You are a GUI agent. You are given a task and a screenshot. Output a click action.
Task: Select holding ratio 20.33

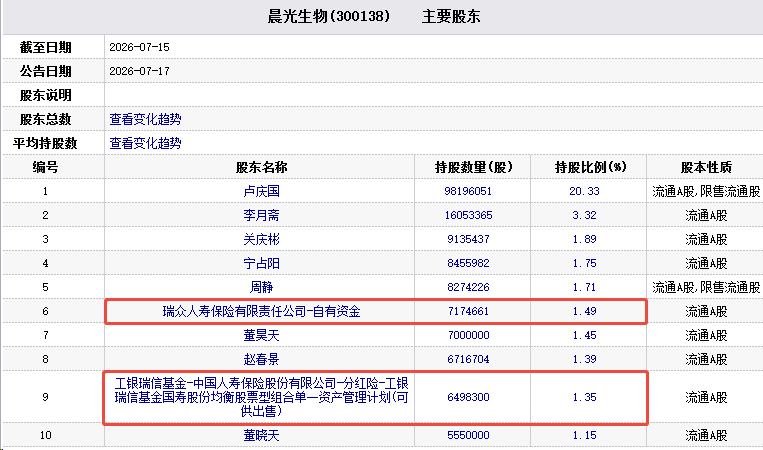point(584,191)
